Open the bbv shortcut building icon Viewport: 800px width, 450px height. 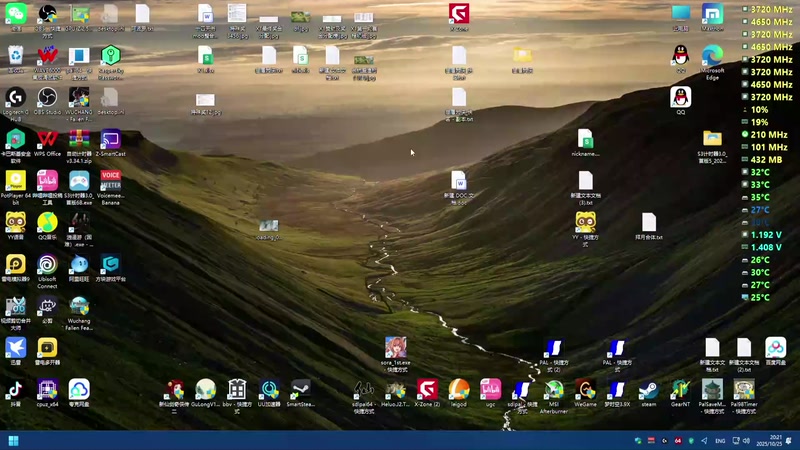pyautogui.click(x=237, y=389)
